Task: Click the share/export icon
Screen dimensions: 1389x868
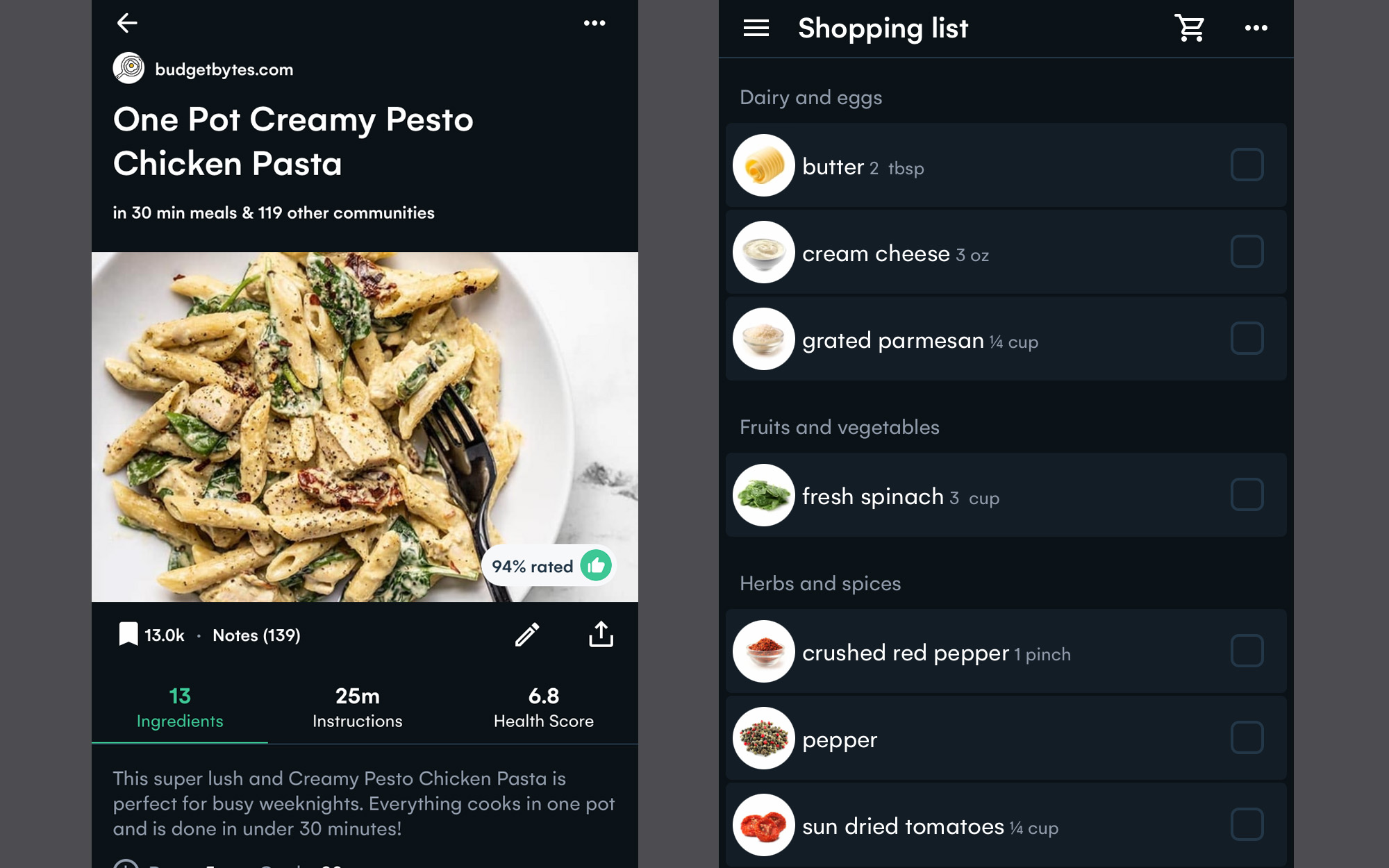Action: [x=601, y=634]
